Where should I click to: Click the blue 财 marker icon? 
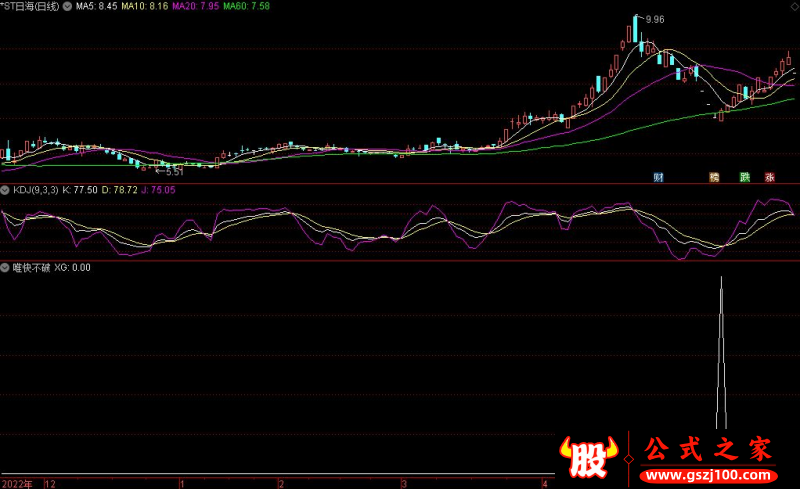pyautogui.click(x=659, y=177)
